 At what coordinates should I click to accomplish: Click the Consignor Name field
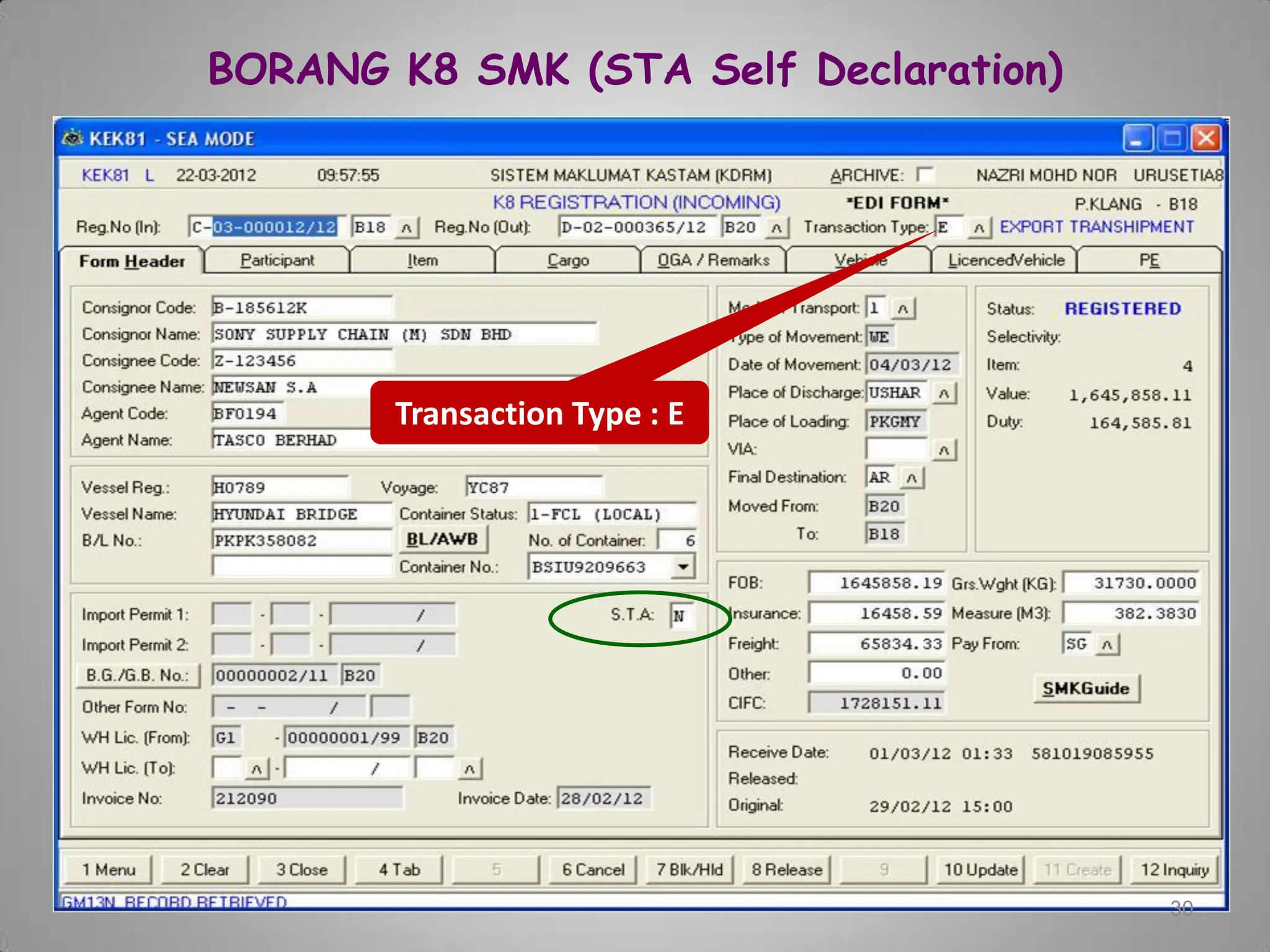tap(405, 334)
